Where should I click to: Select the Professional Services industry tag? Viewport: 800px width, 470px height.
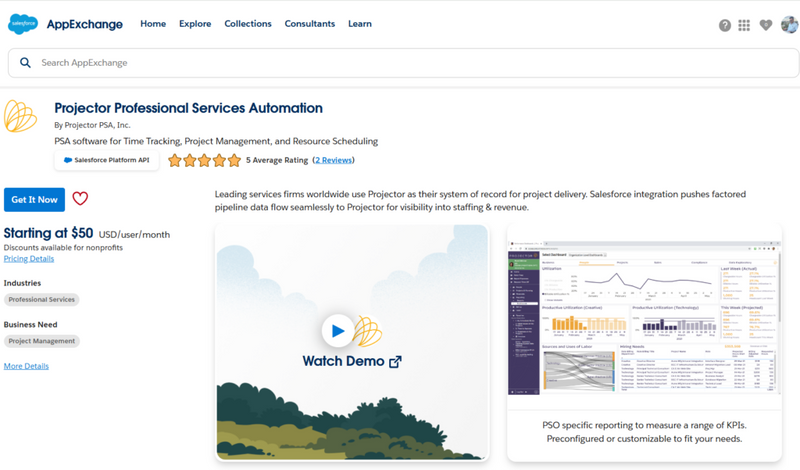pyautogui.click(x=41, y=300)
